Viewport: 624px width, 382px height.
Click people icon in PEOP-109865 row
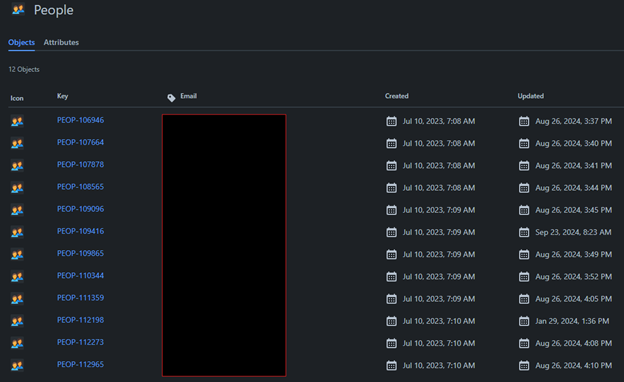[x=17, y=254]
